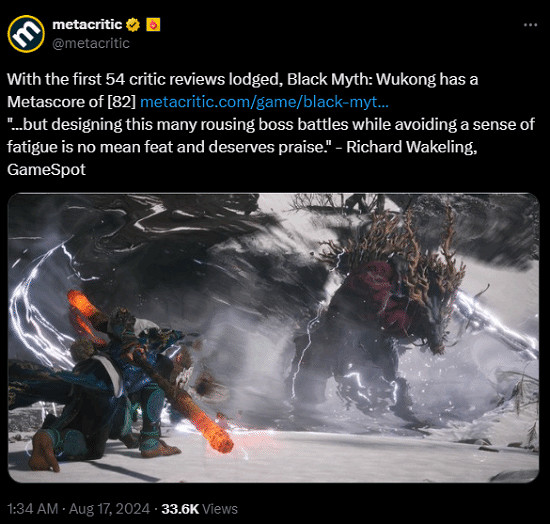This screenshot has height=524, width=550.
Task: Click the @metacritic handle
Action: point(91,43)
